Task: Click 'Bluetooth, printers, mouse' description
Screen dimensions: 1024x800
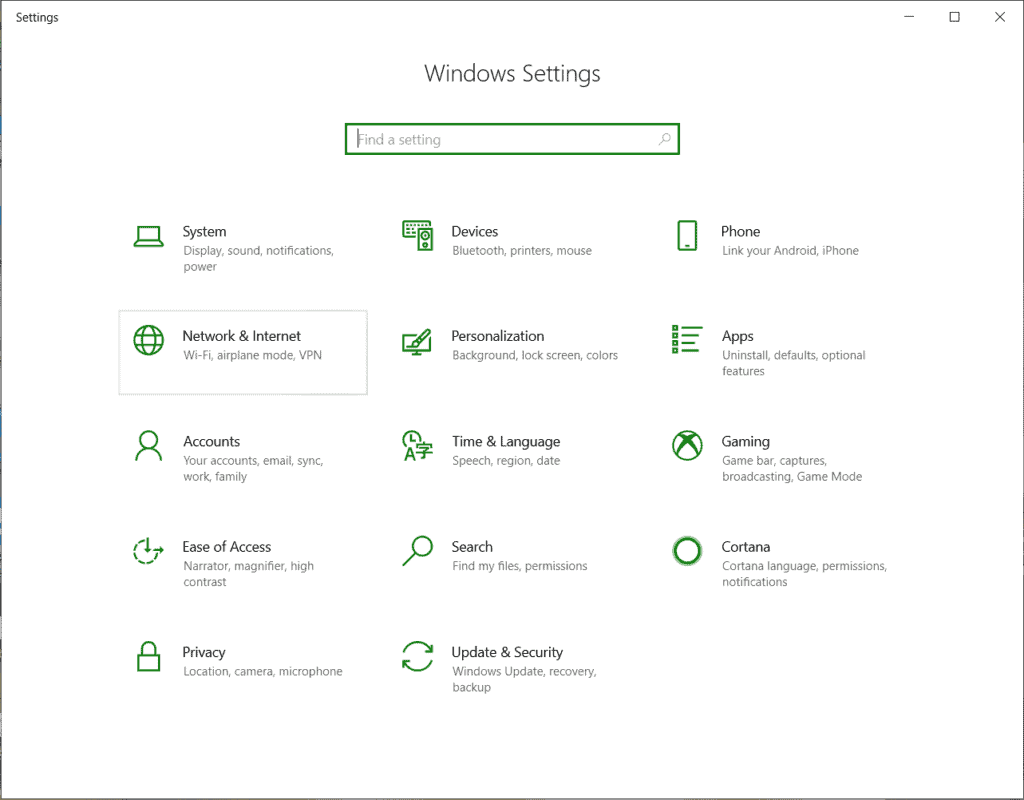Action: [x=522, y=251]
